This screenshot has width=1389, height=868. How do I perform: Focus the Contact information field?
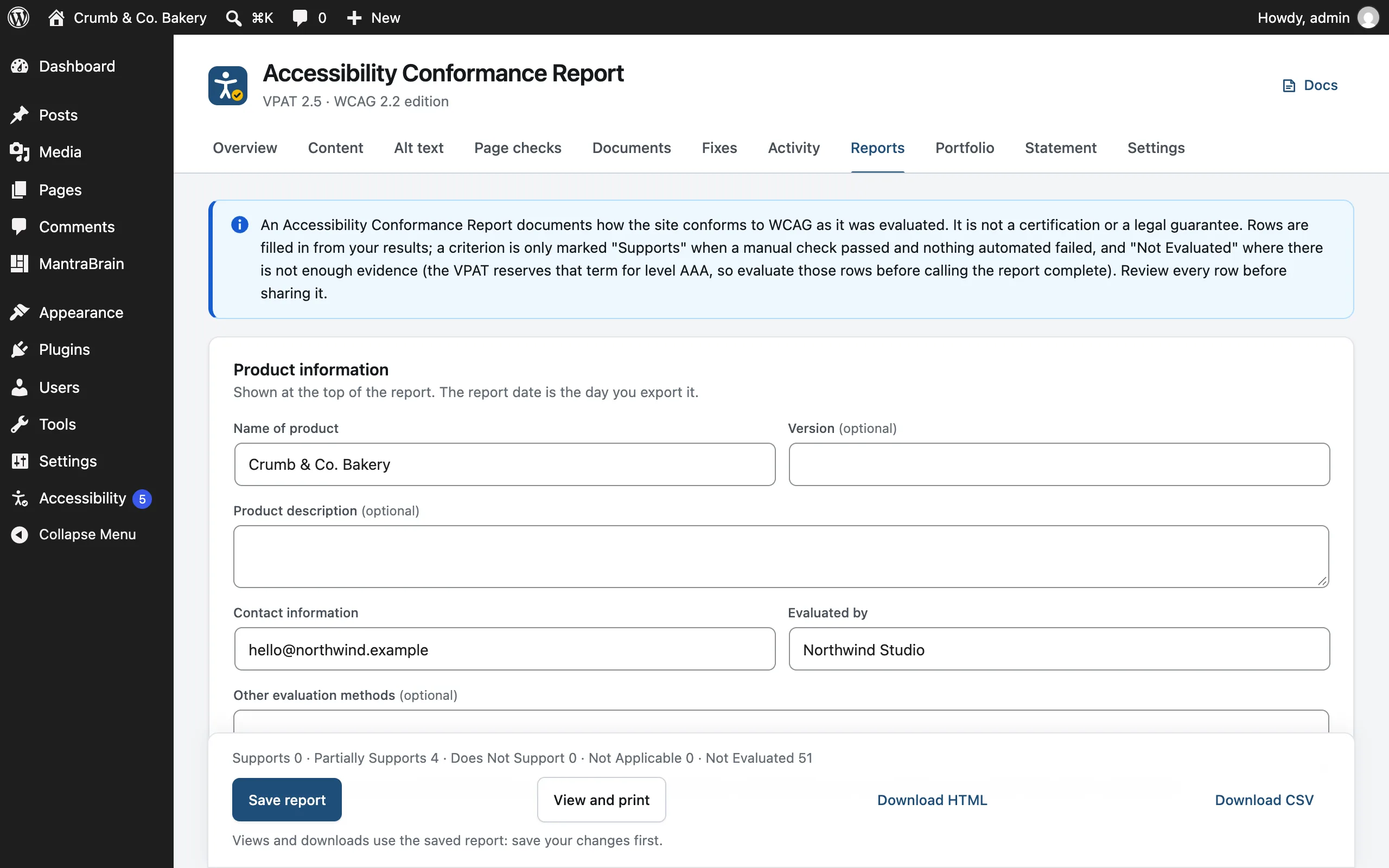[505, 649]
